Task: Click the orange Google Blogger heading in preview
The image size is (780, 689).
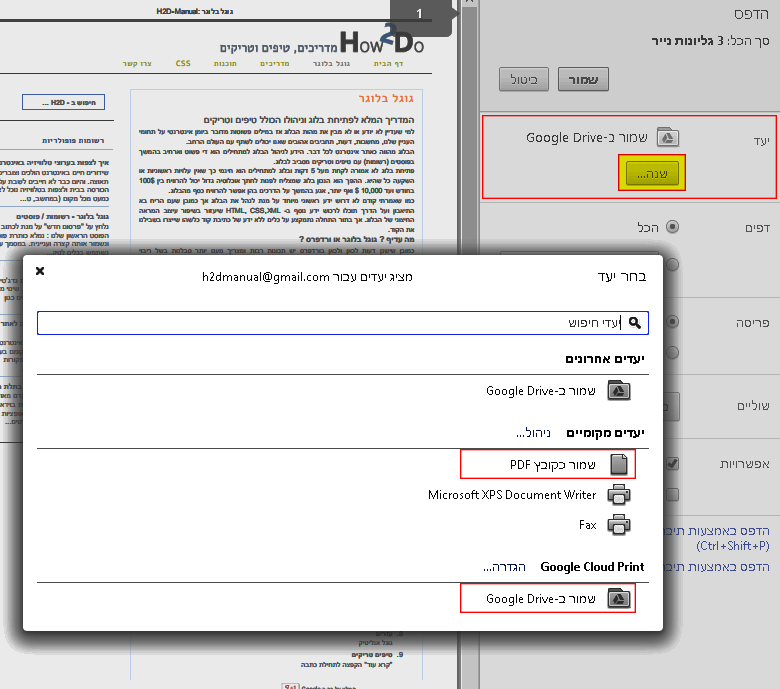Action: [386, 98]
